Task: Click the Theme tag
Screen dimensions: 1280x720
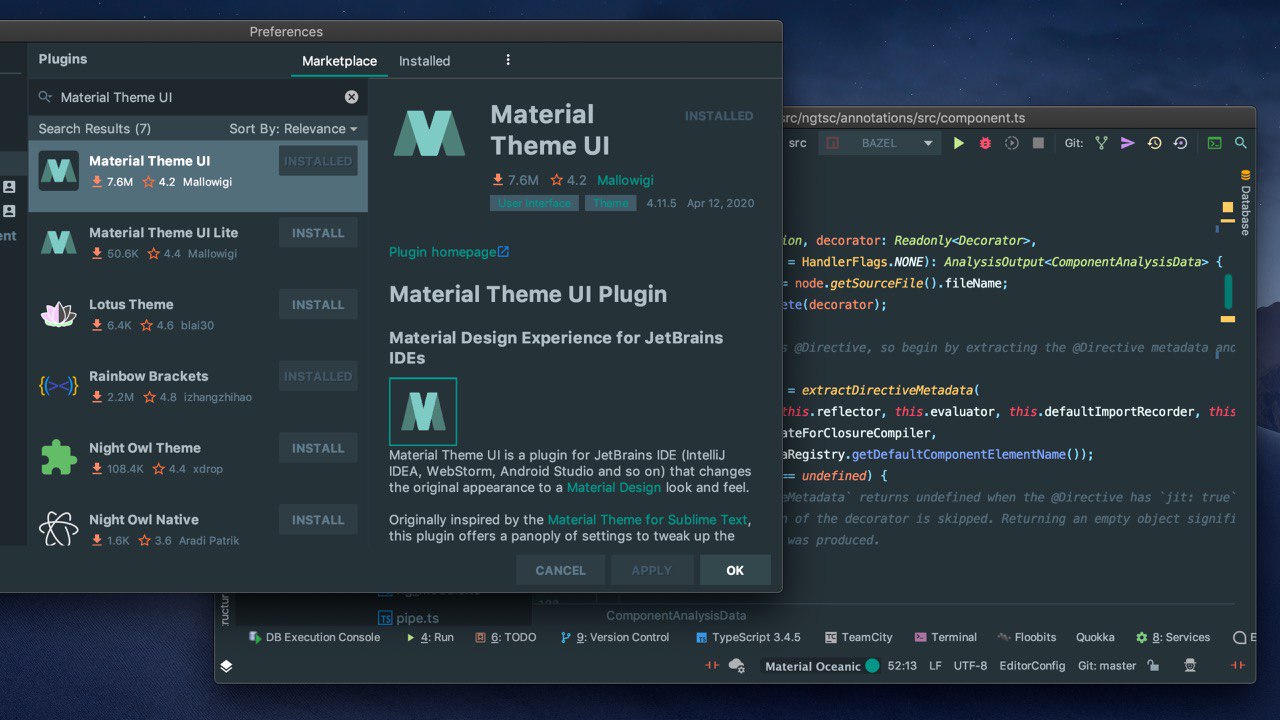Action: tap(611, 203)
